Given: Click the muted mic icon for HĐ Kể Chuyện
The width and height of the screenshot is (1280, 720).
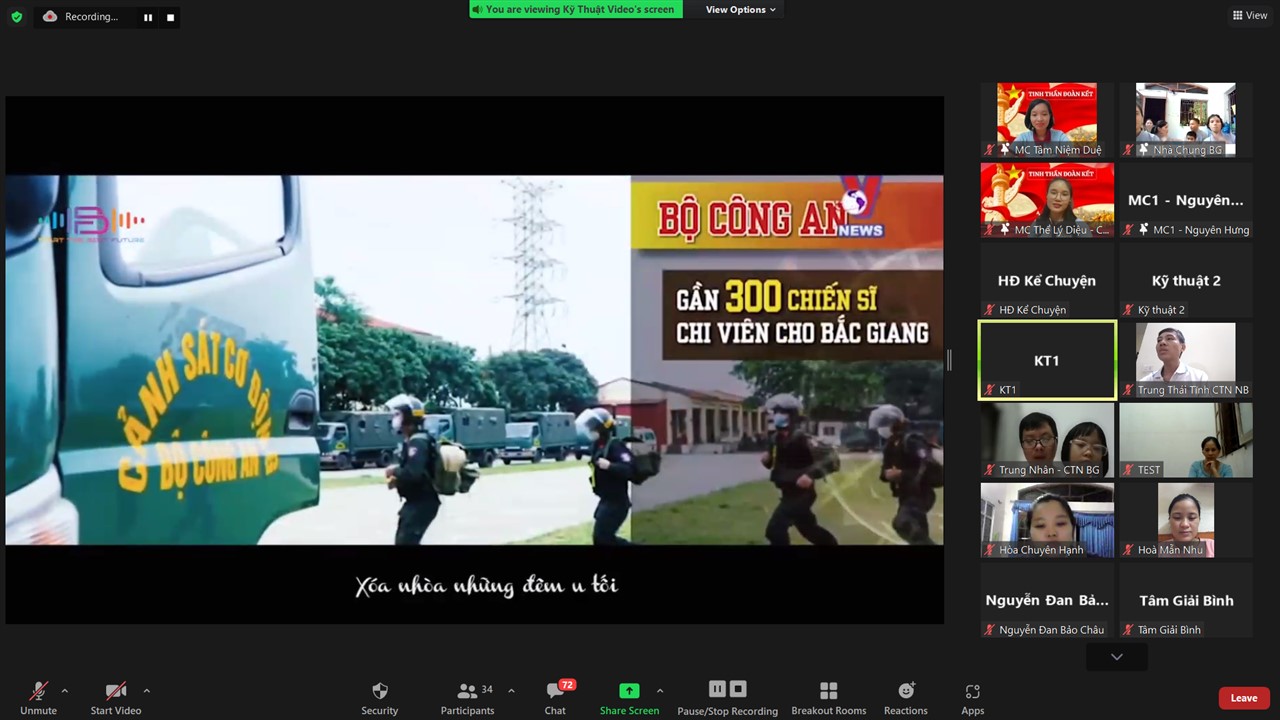Looking at the screenshot, I should [989, 310].
